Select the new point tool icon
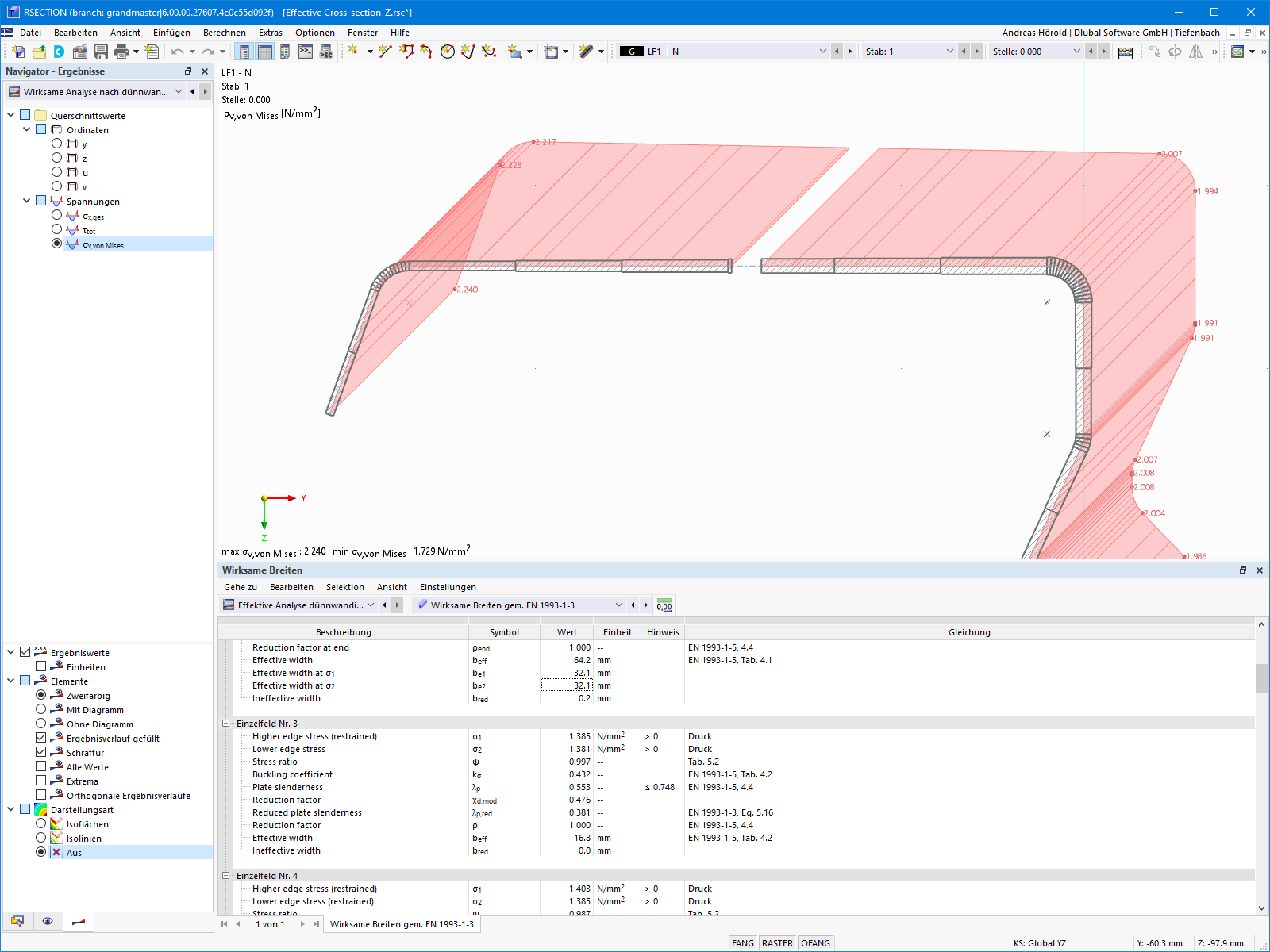The image size is (1270, 952). (x=353, y=52)
